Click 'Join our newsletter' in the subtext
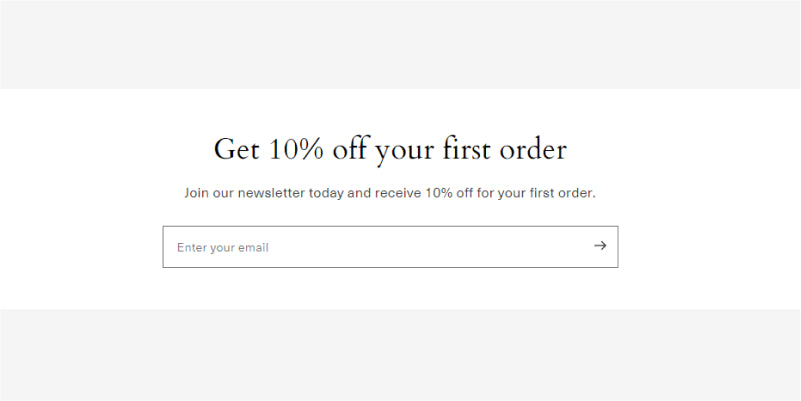The width and height of the screenshot is (801, 401). [244, 192]
